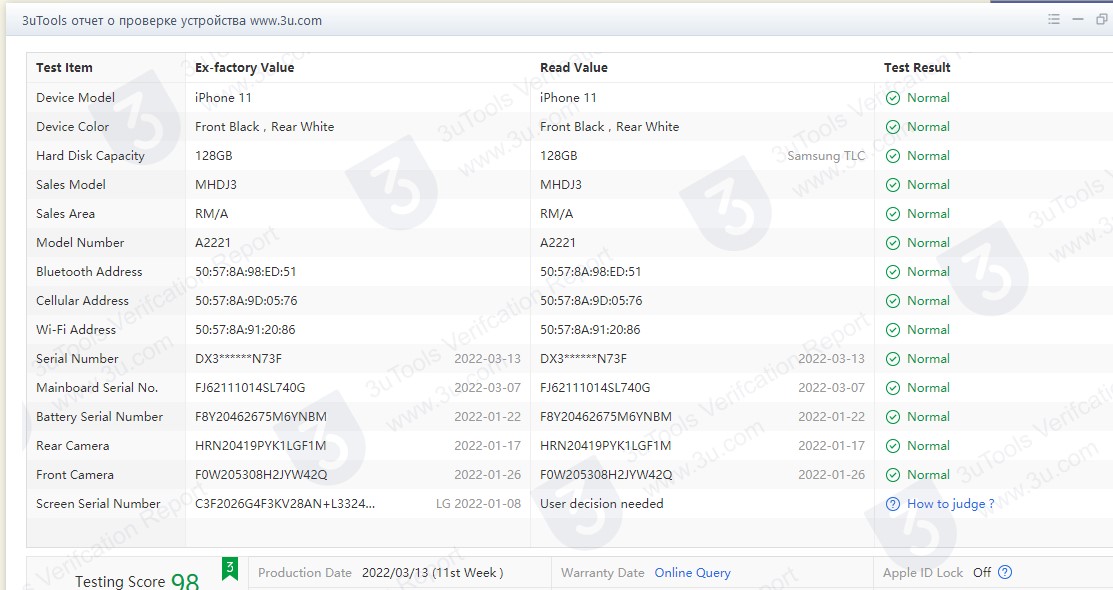Click the Ex-factory Value column header

tap(244, 68)
